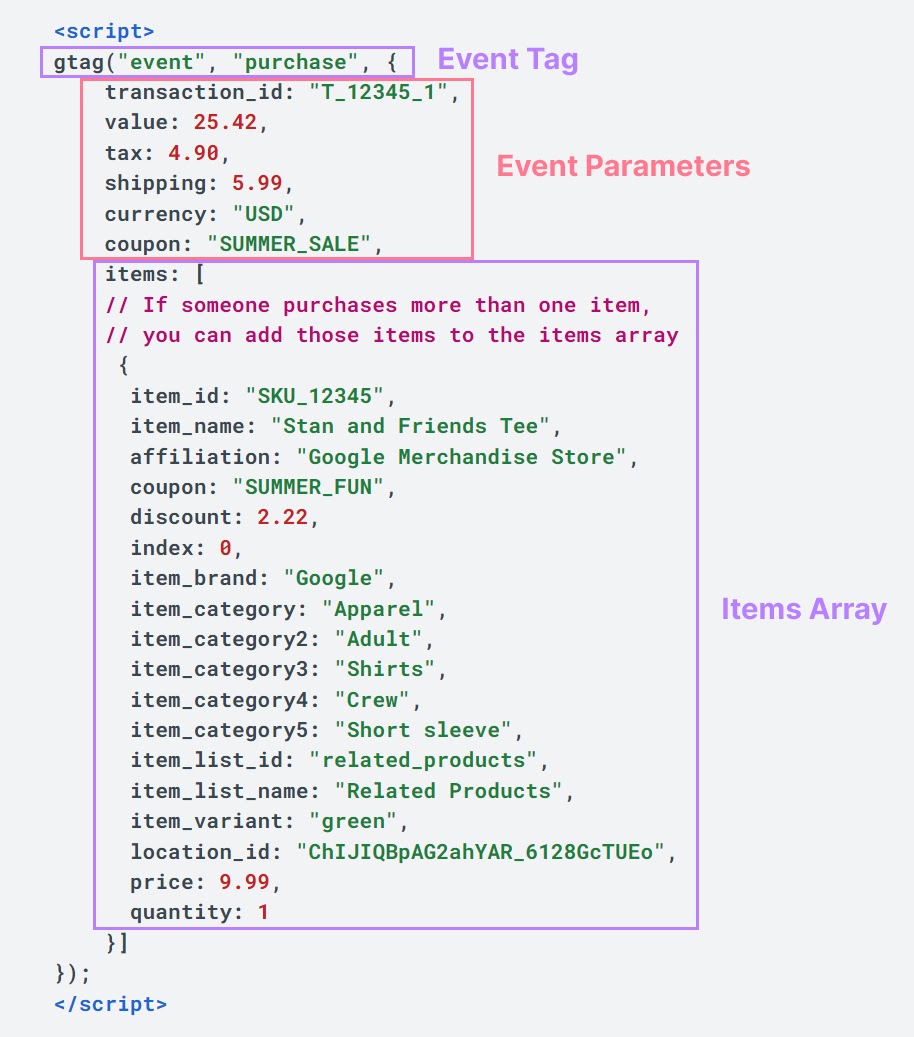Click the quantity: 1 line

tap(199, 913)
